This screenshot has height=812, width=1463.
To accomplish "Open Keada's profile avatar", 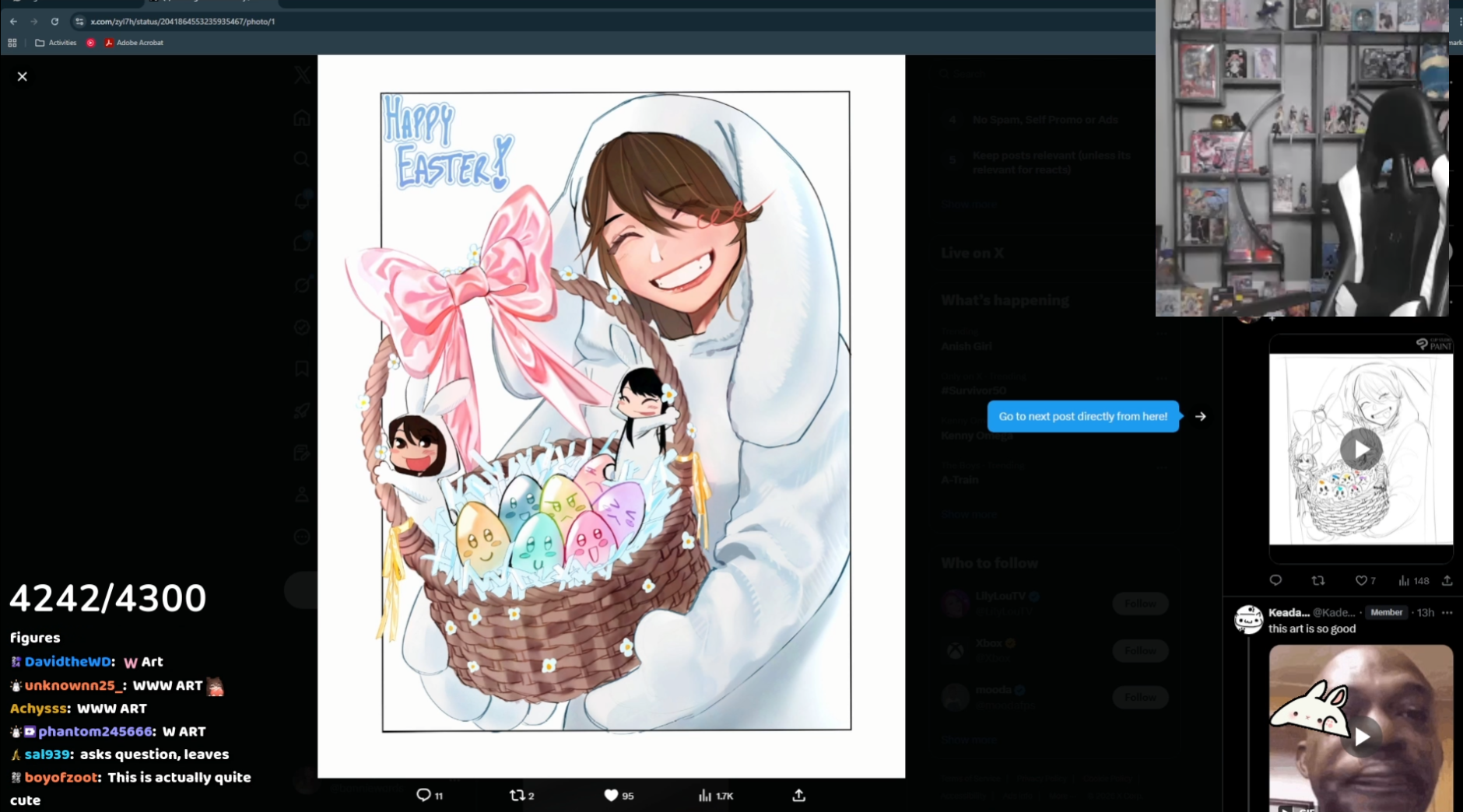I will [1249, 620].
